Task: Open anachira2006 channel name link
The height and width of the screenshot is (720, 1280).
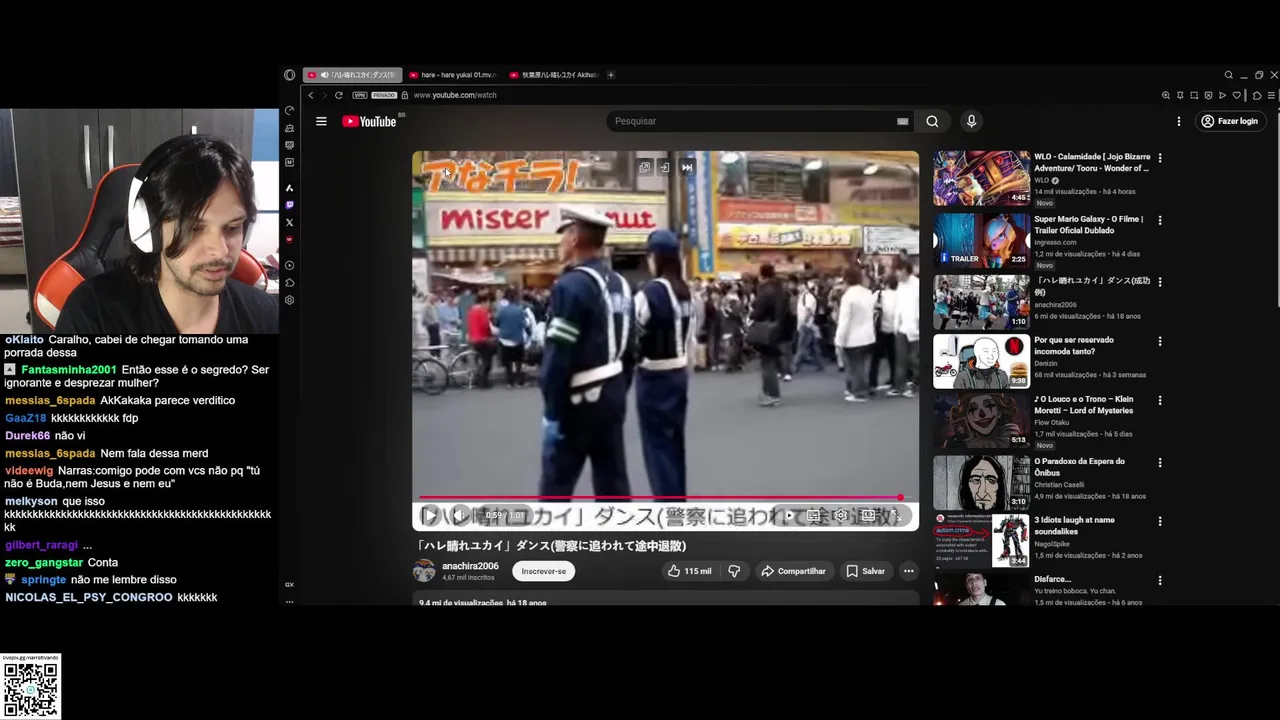Action: click(x=470, y=566)
